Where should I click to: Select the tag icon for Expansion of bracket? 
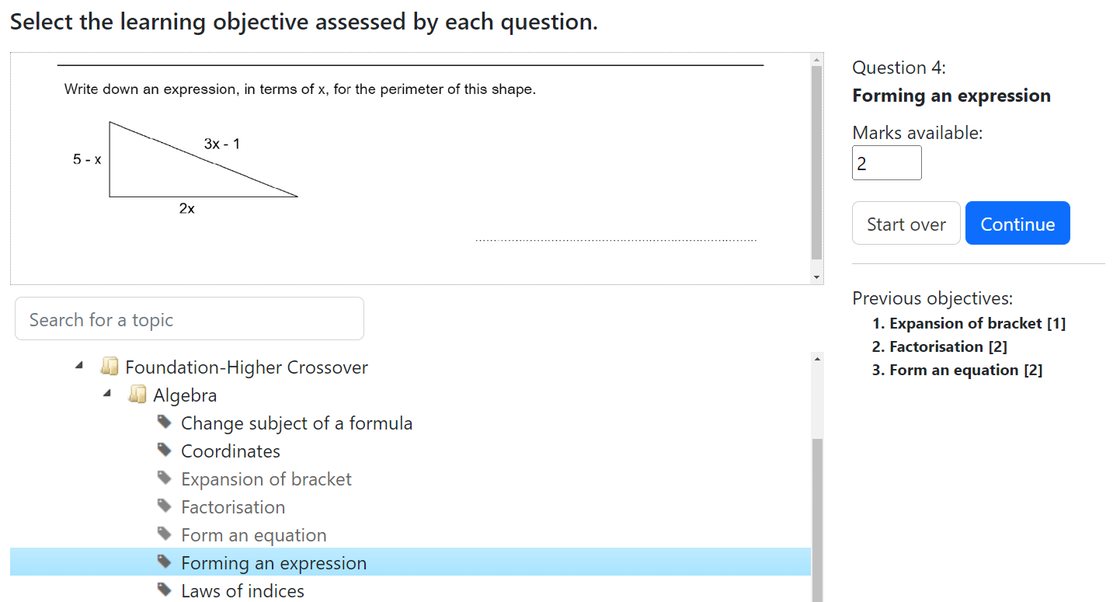(x=164, y=478)
